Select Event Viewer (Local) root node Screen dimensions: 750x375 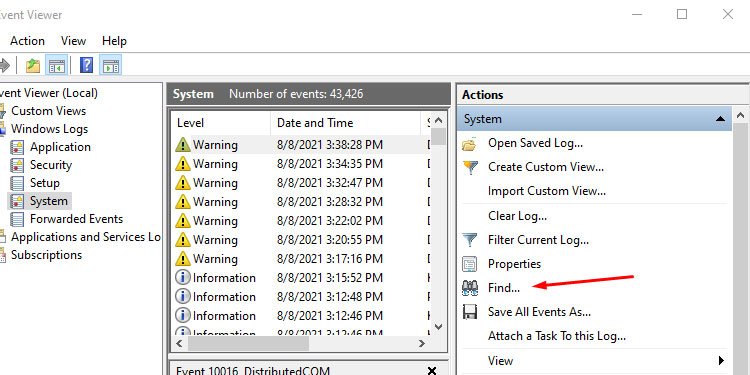(49, 93)
